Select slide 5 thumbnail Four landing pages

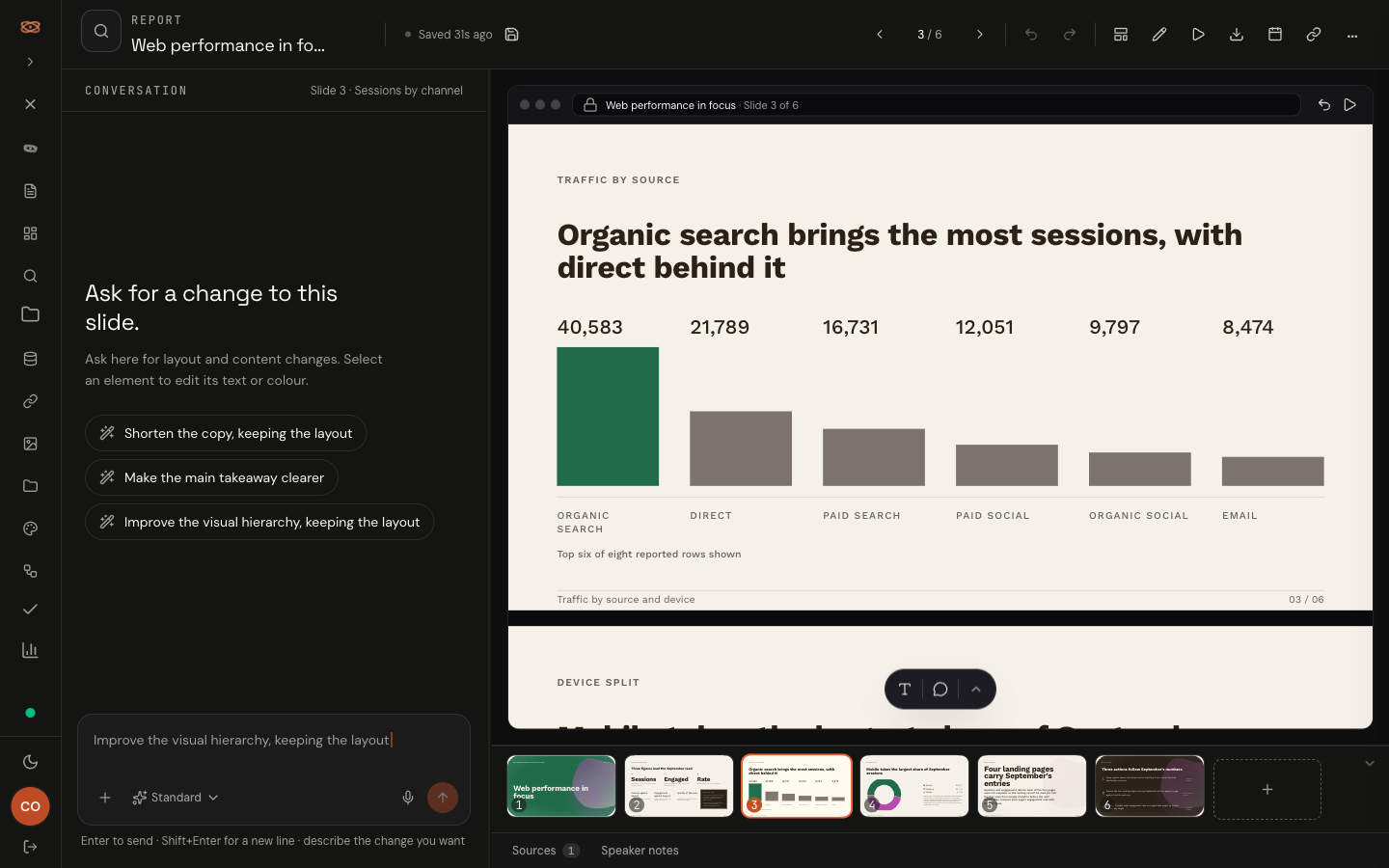[x=1032, y=786]
